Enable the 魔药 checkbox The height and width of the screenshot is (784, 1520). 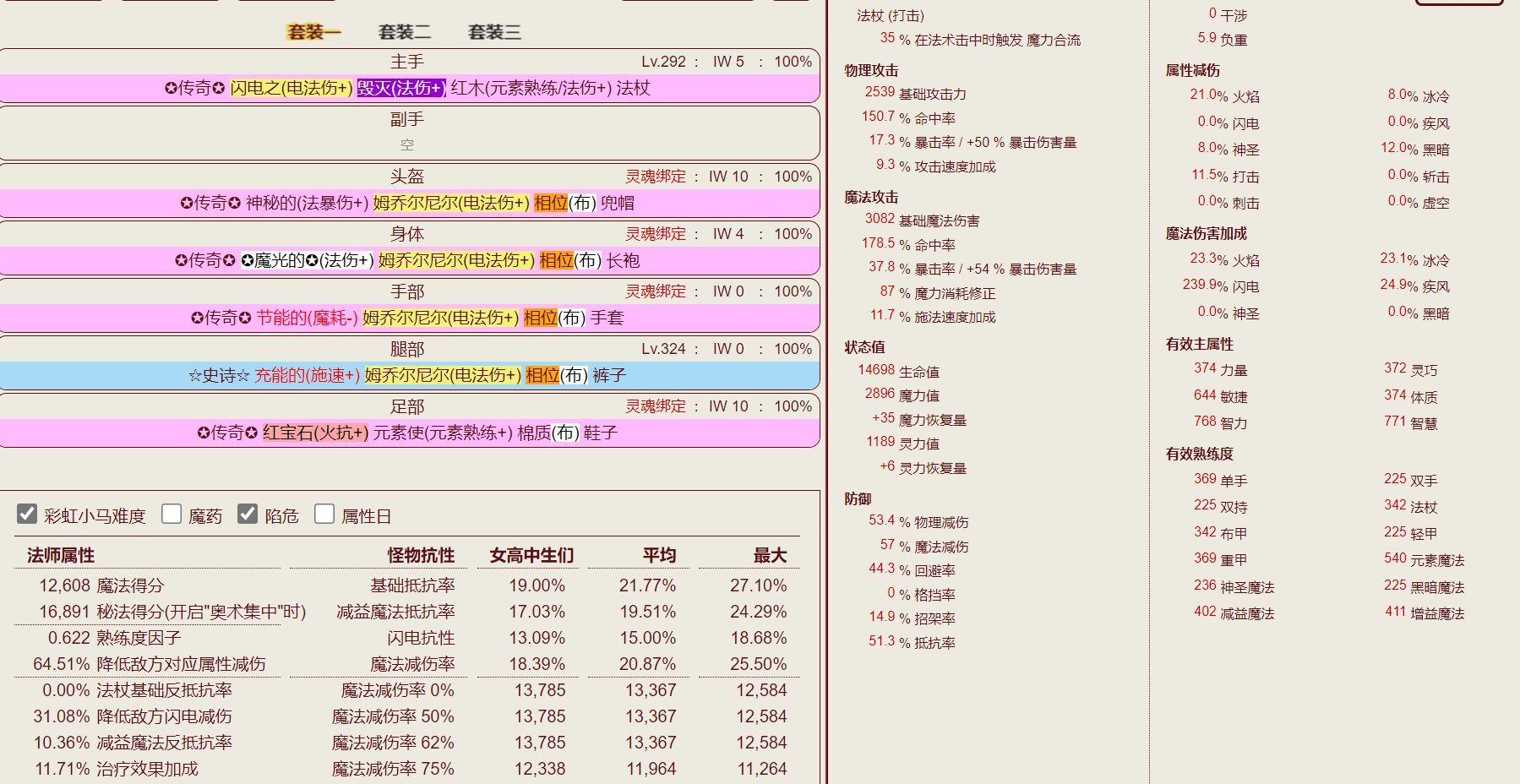172,514
